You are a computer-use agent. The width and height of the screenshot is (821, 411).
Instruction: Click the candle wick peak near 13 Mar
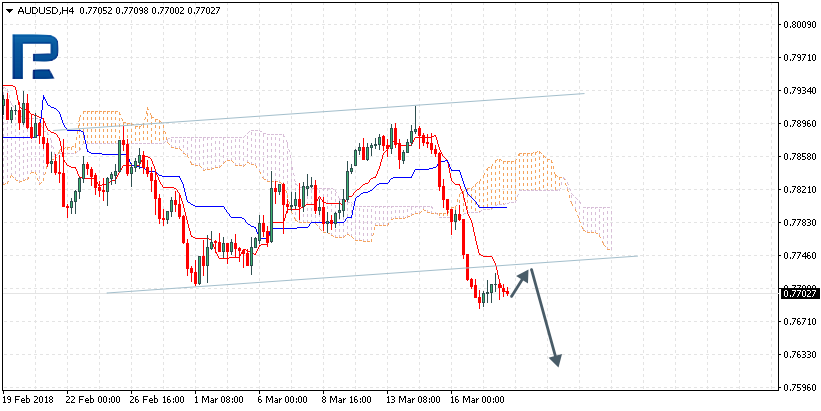point(415,106)
